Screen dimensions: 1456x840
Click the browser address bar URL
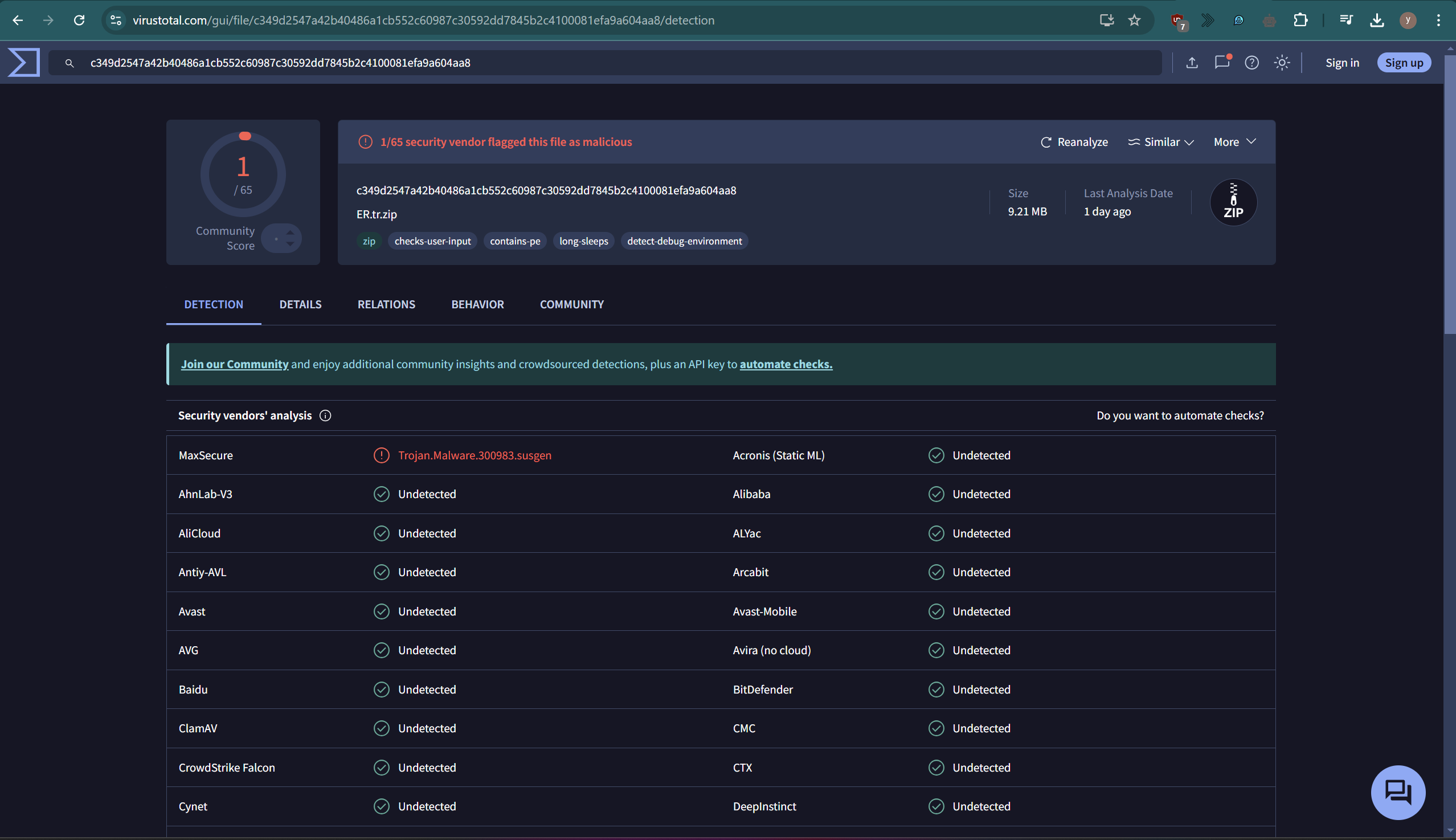pos(423,20)
